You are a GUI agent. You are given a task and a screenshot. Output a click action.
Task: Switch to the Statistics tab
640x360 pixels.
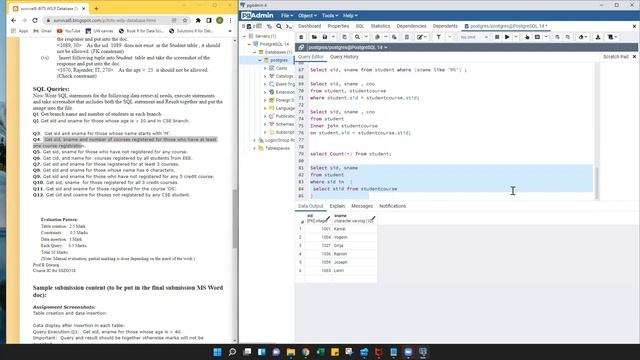click(x=380, y=26)
